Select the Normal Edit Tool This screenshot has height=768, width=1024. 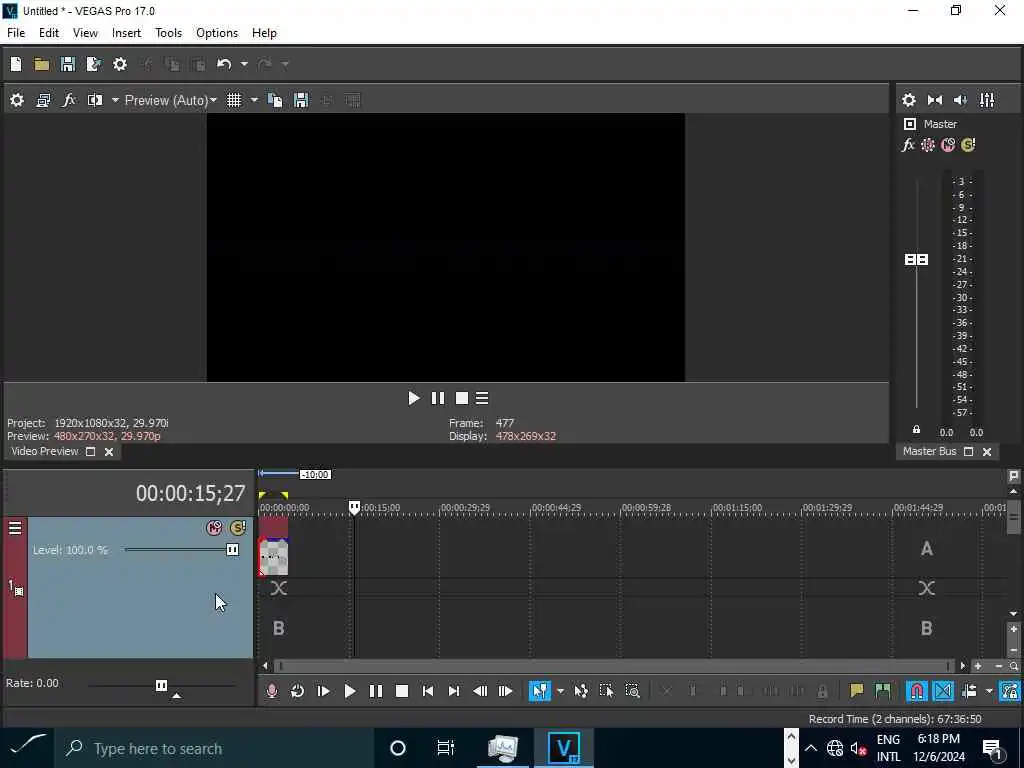[x=540, y=691]
